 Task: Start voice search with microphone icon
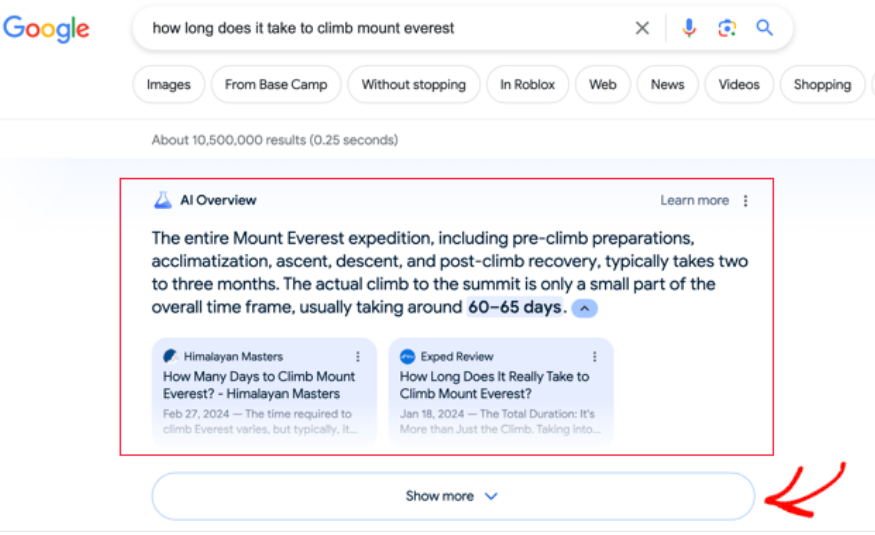click(x=689, y=28)
